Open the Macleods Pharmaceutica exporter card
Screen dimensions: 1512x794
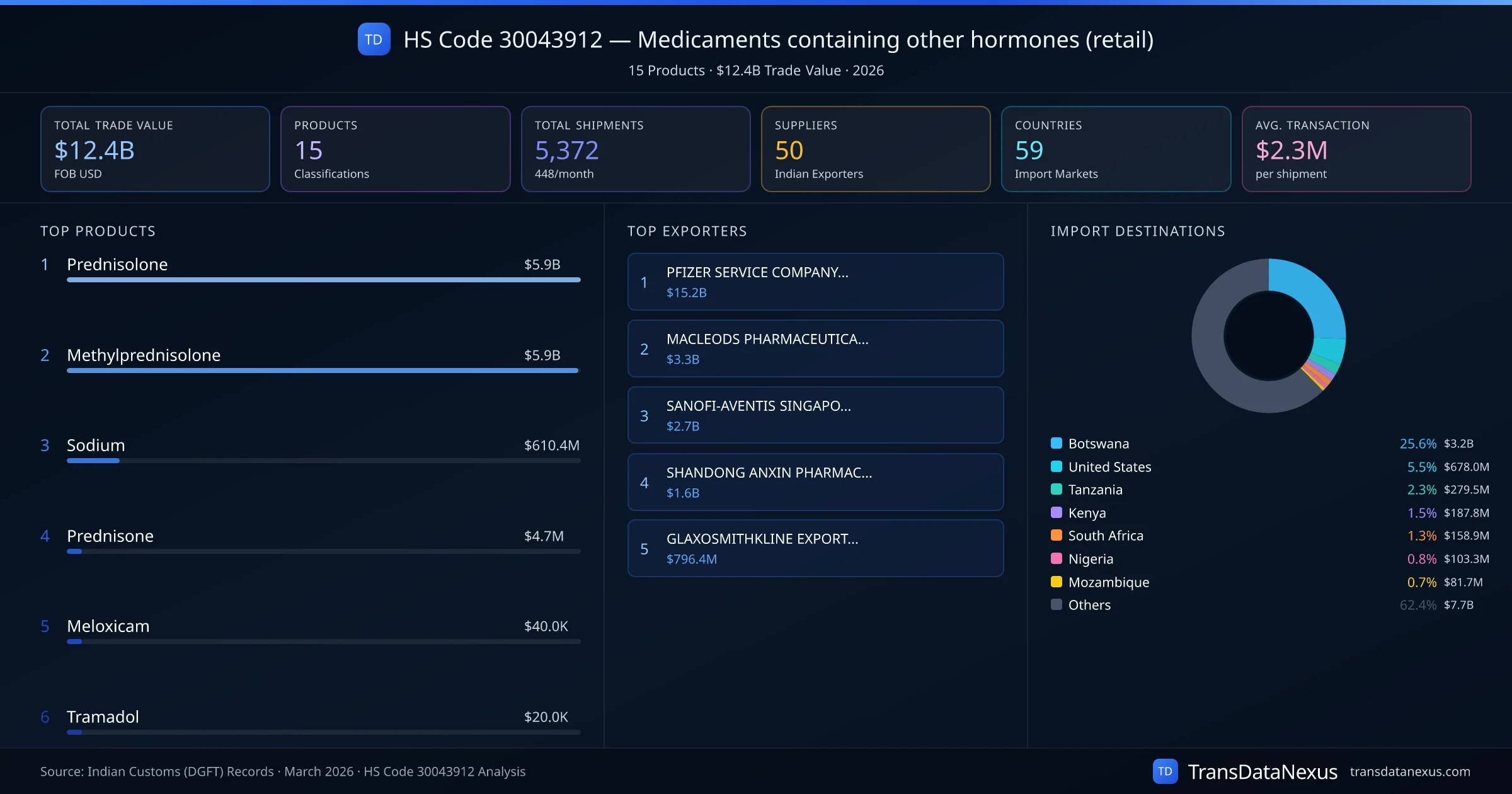tap(815, 348)
